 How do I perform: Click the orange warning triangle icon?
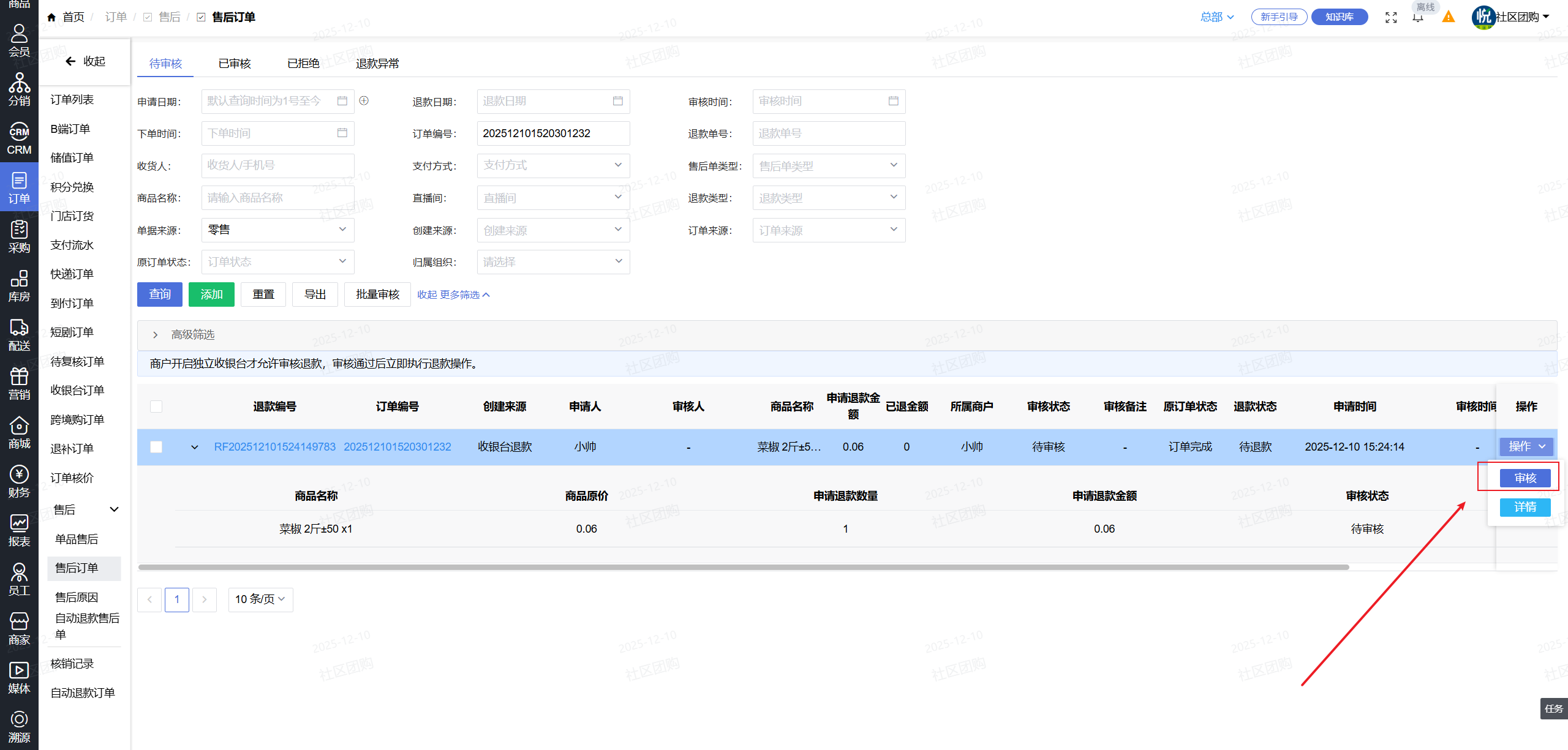[1448, 17]
